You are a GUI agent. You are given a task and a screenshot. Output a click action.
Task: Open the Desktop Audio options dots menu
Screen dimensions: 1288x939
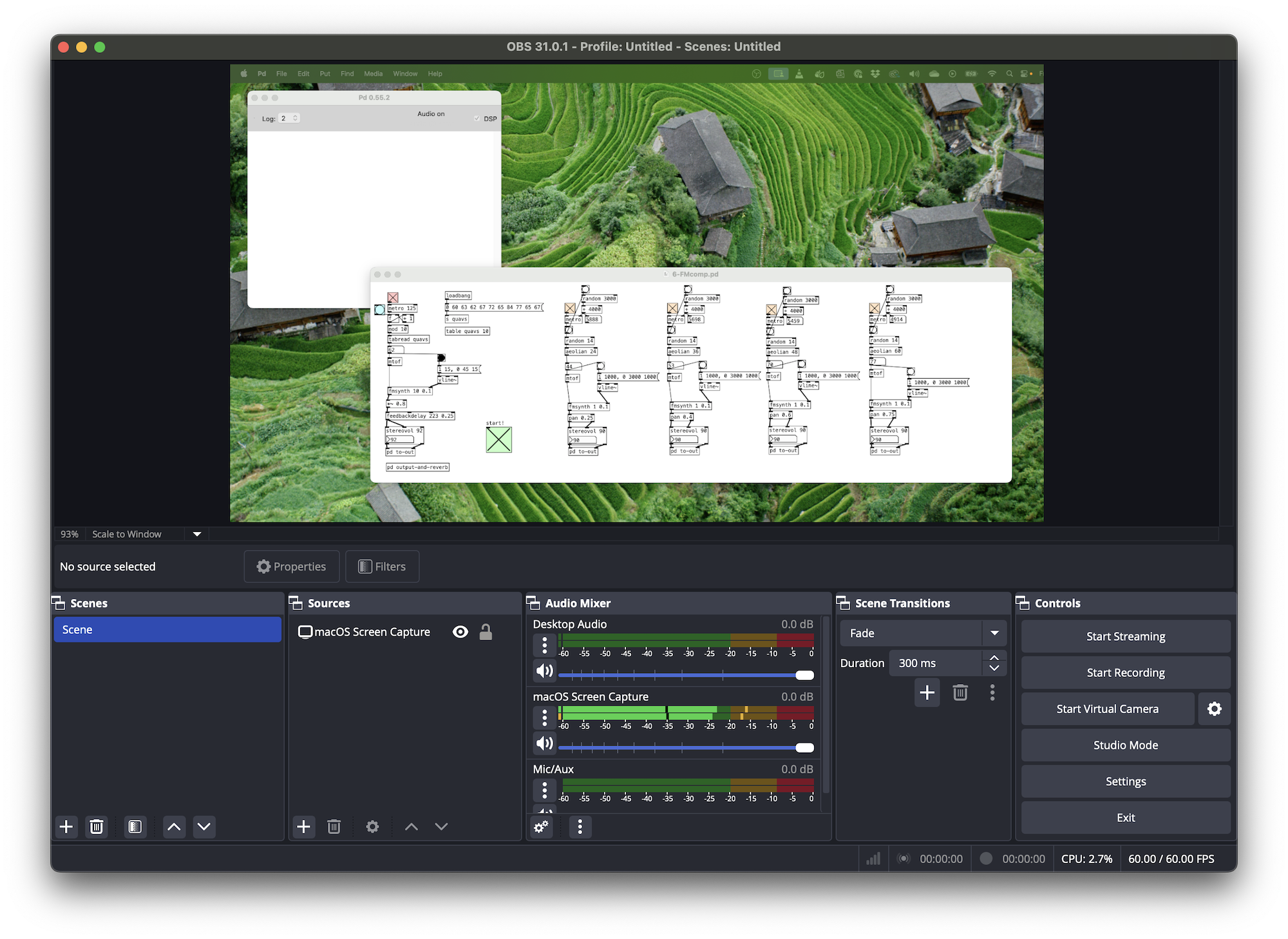tap(544, 645)
